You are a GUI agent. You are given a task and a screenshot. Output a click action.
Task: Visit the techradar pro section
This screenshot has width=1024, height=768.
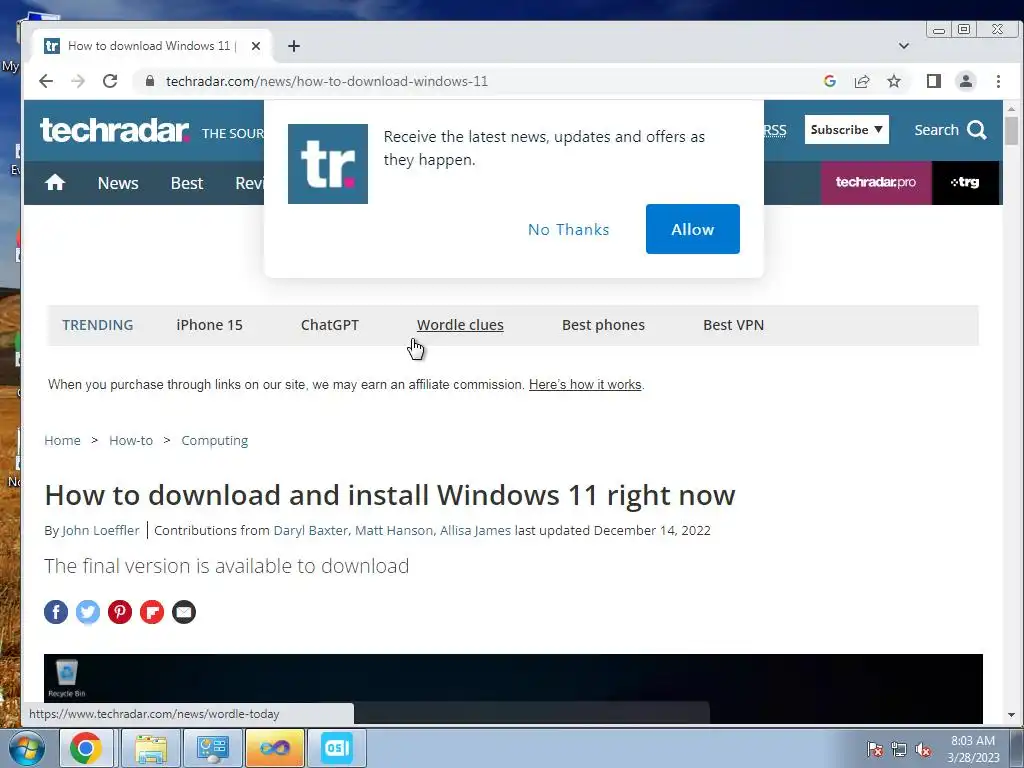click(876, 182)
